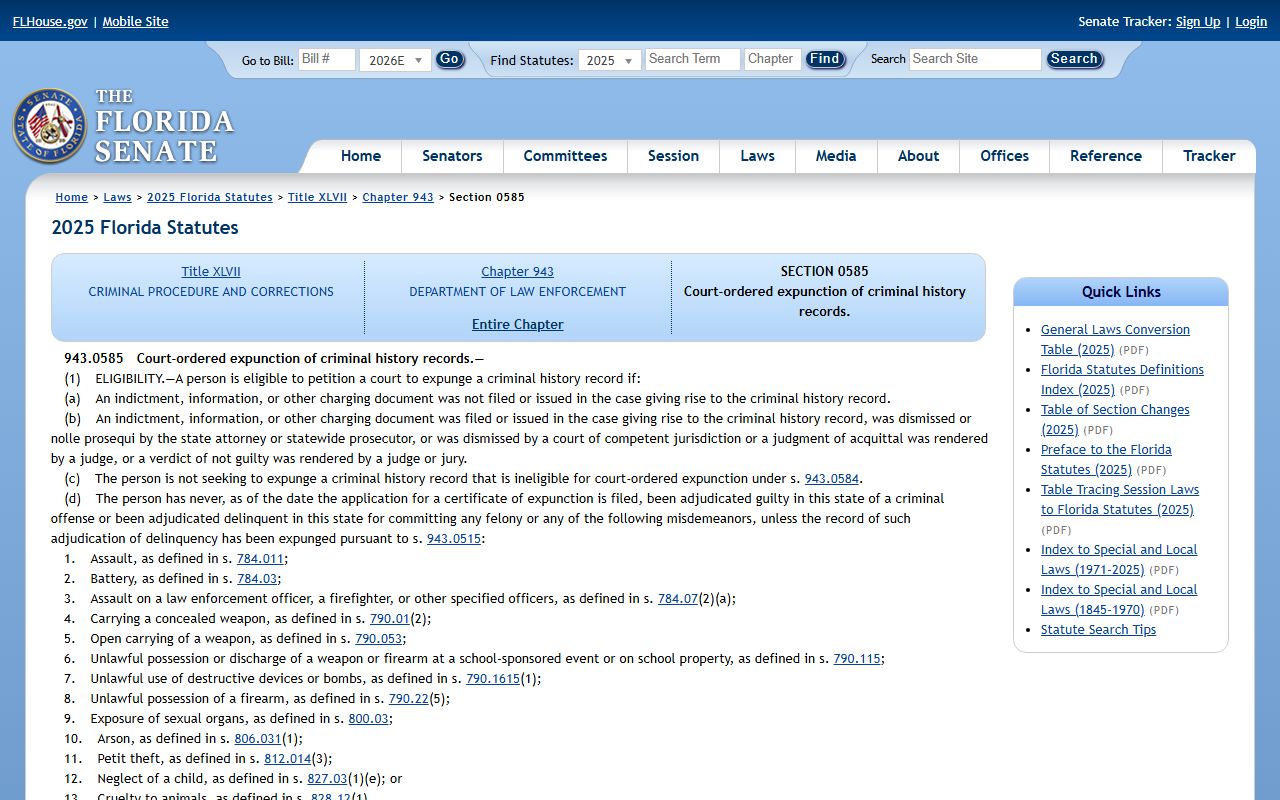The image size is (1280, 800).
Task: Open the Media navigation tab
Action: (x=836, y=156)
